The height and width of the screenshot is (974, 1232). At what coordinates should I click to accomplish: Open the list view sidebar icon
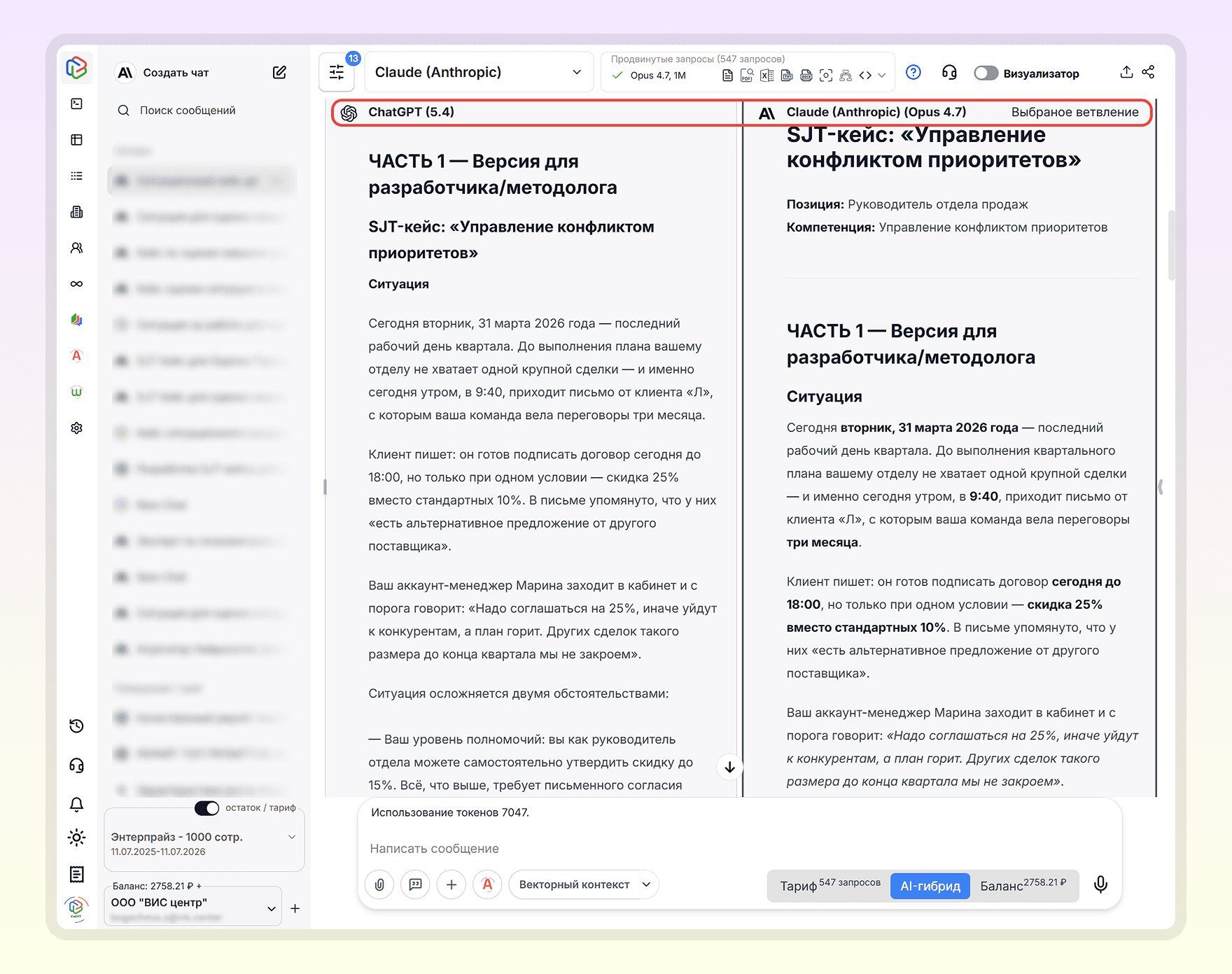[77, 176]
